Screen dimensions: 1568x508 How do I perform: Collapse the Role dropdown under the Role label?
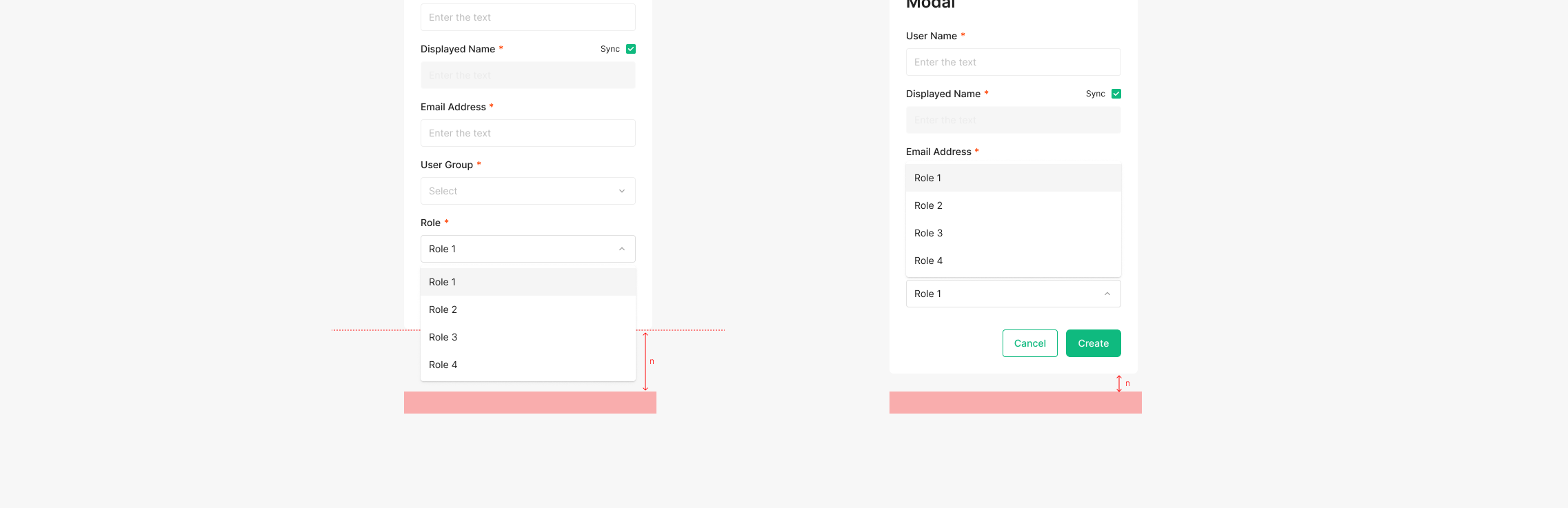pyautogui.click(x=527, y=249)
